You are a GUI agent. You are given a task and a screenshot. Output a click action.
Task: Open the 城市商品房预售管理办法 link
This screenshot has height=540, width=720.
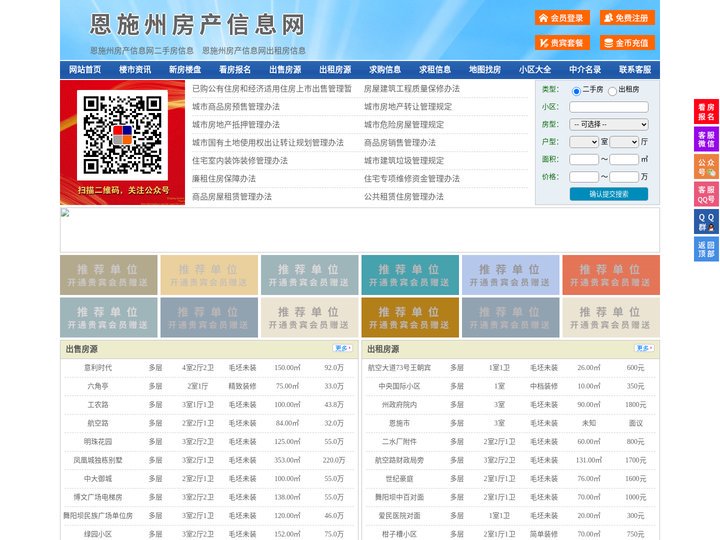(x=236, y=107)
